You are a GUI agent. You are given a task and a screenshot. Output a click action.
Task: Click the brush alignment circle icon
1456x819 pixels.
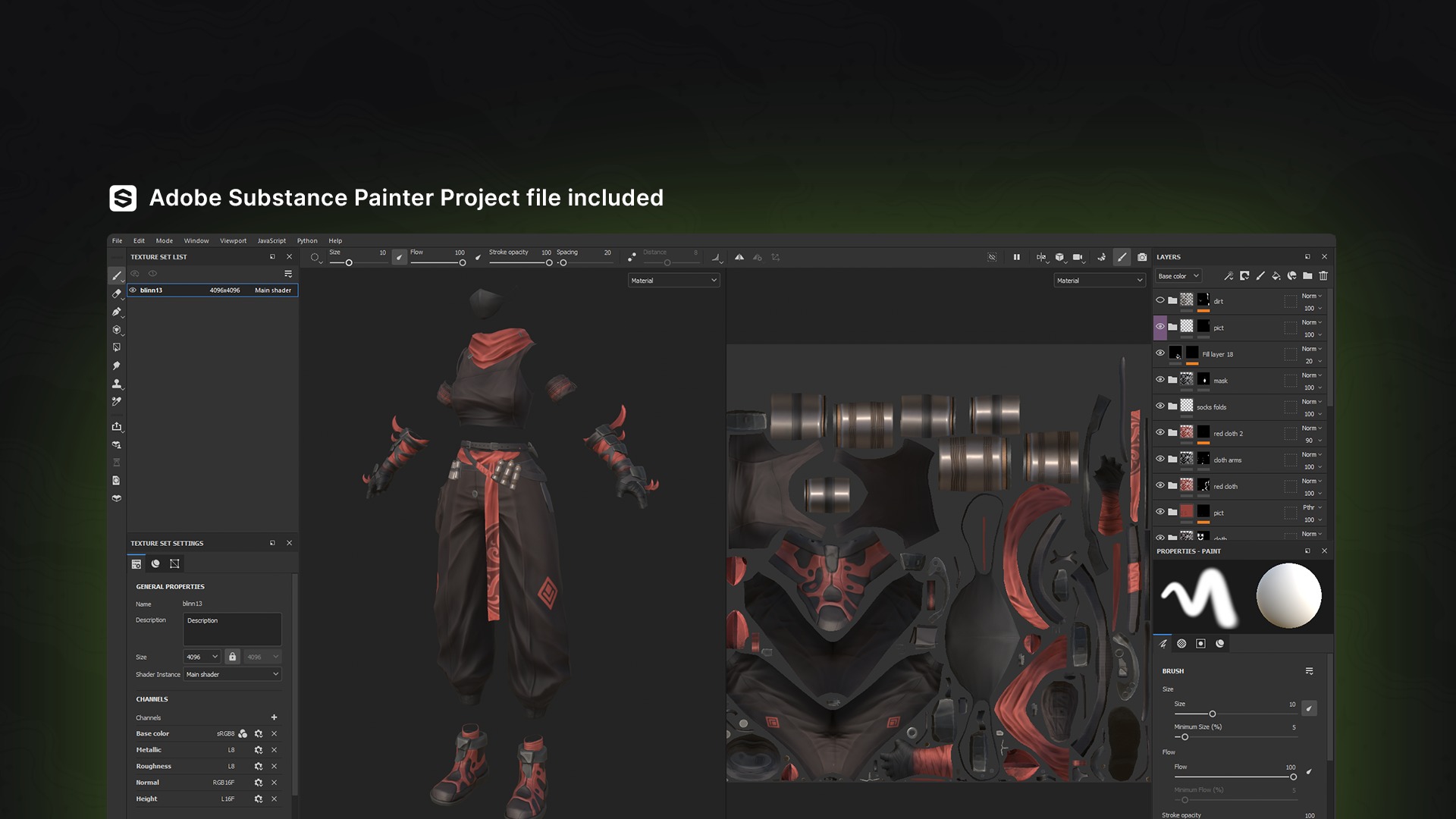click(315, 257)
